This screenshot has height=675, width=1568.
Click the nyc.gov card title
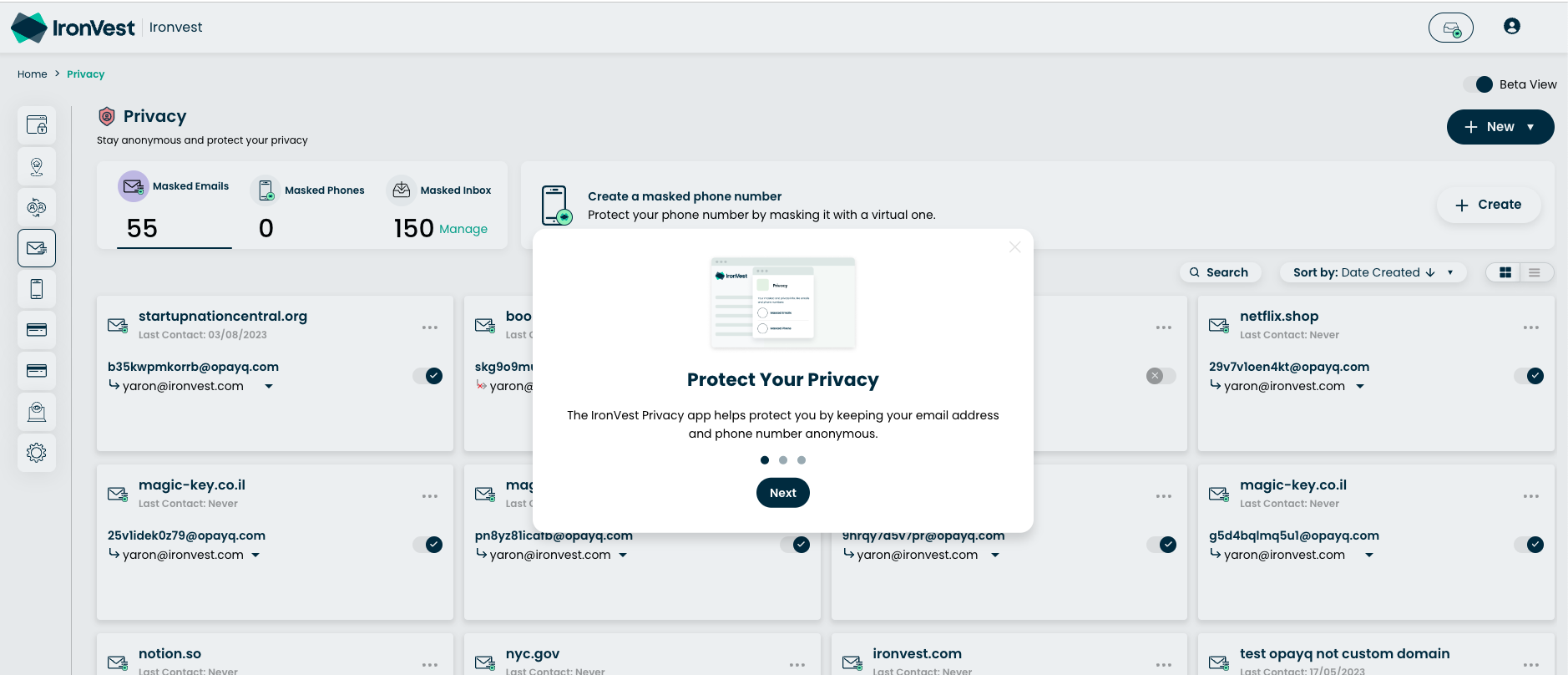coord(533,654)
